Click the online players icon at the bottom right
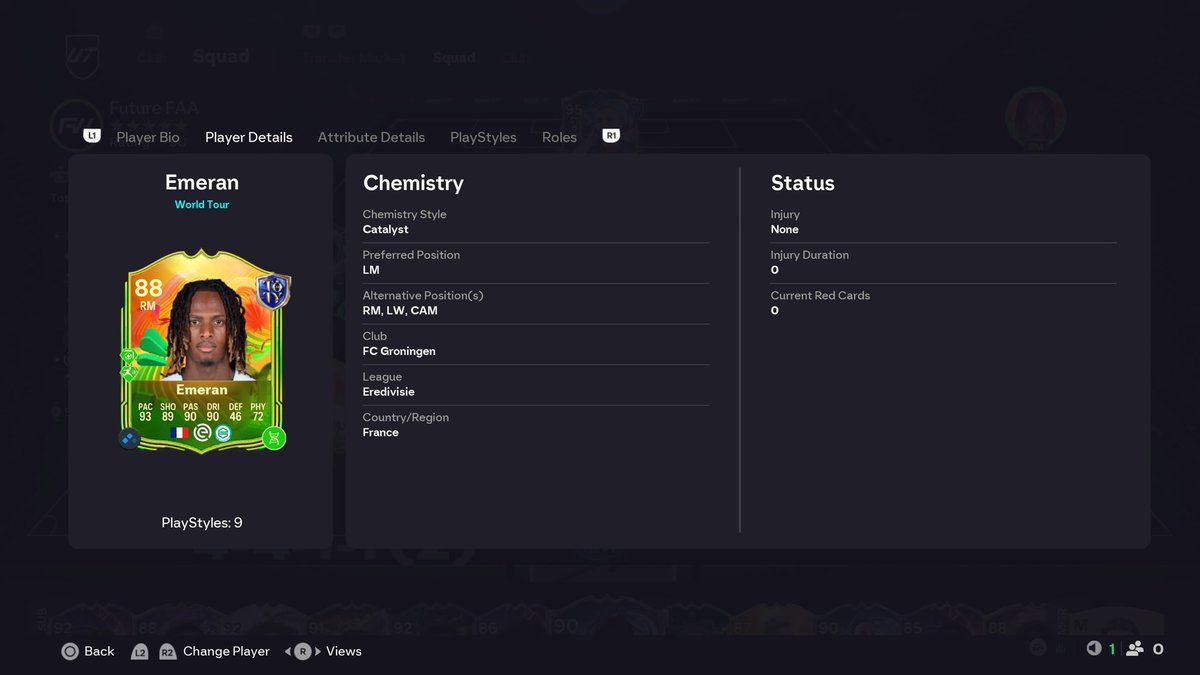 click(x=1135, y=648)
